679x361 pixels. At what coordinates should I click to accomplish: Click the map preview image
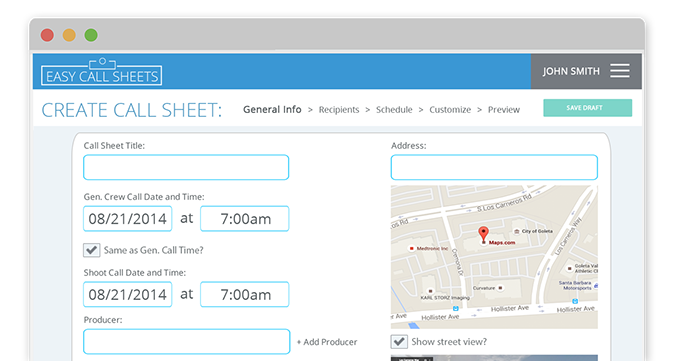tap(494, 257)
